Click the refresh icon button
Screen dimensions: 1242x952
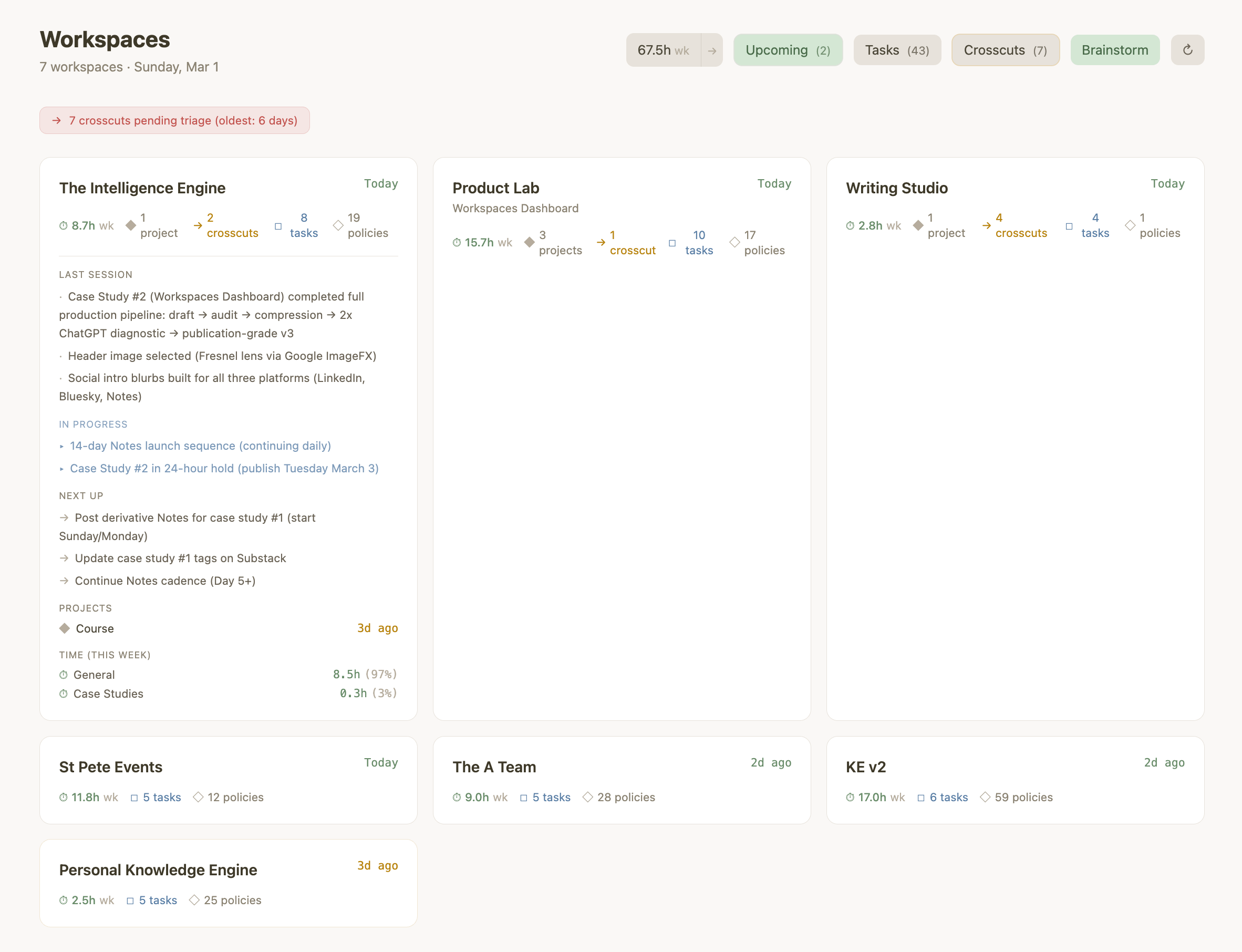pyautogui.click(x=1187, y=50)
